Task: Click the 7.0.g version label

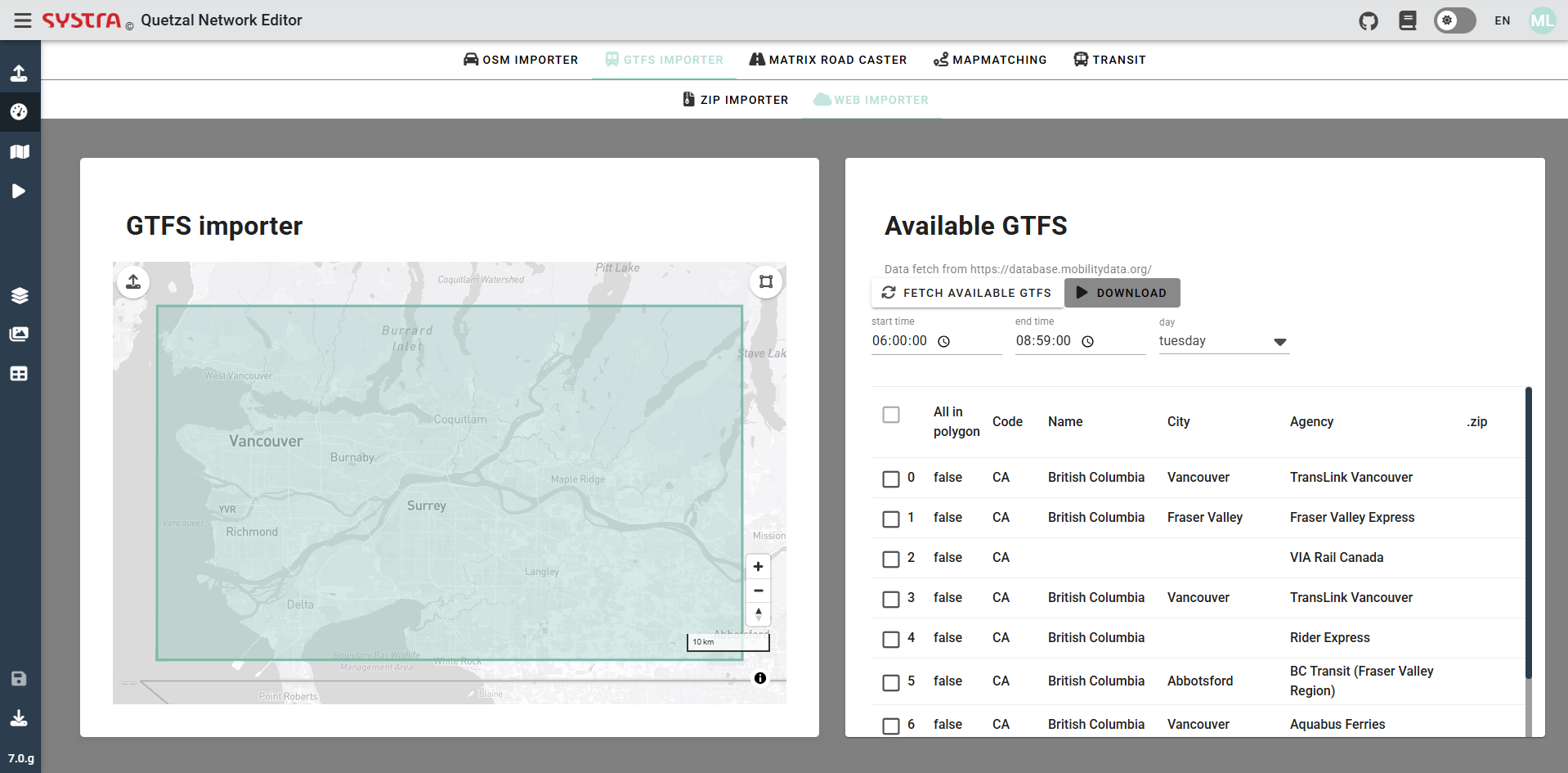Action: click(21, 758)
